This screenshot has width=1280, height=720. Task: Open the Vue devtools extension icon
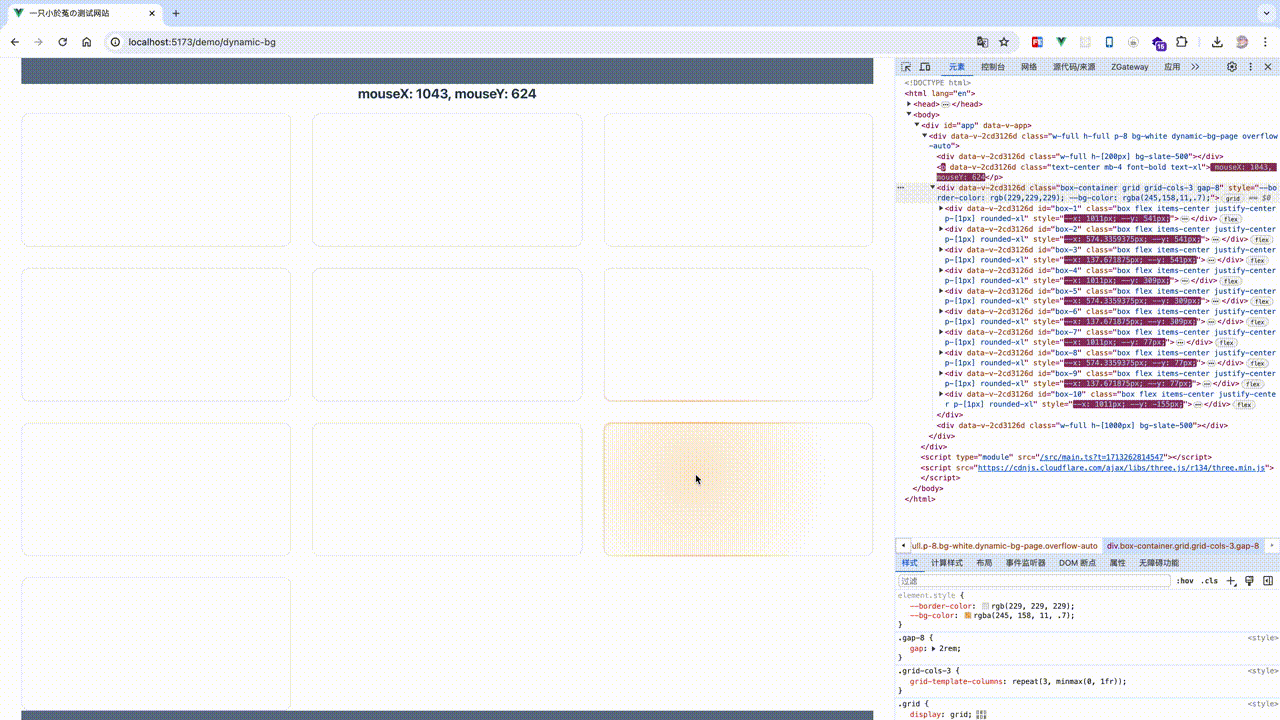(1061, 42)
